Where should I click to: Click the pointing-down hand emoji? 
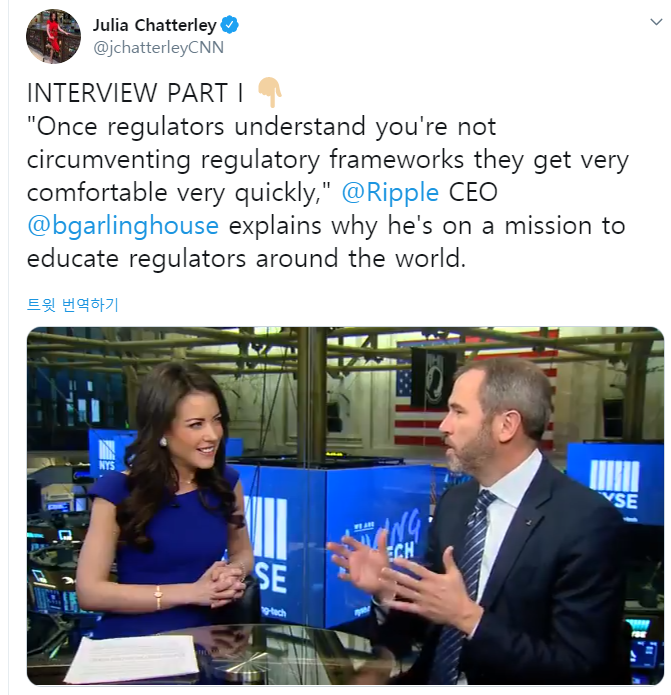click(270, 92)
